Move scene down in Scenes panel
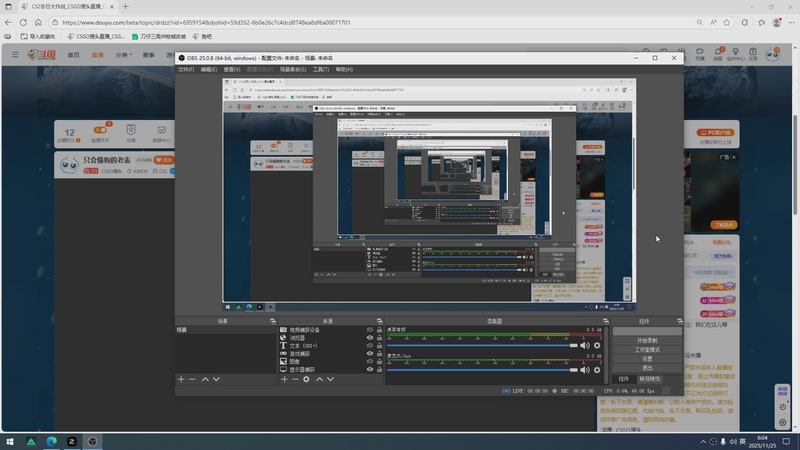Viewport: 800px width, 450px height. tap(216, 379)
